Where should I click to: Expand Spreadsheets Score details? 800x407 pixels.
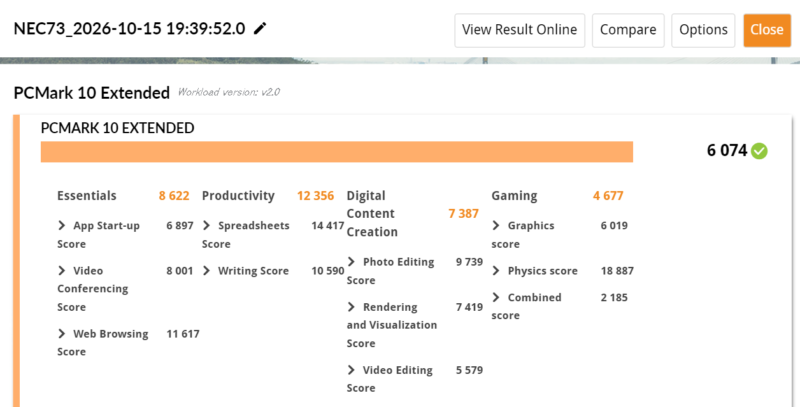tap(207, 225)
